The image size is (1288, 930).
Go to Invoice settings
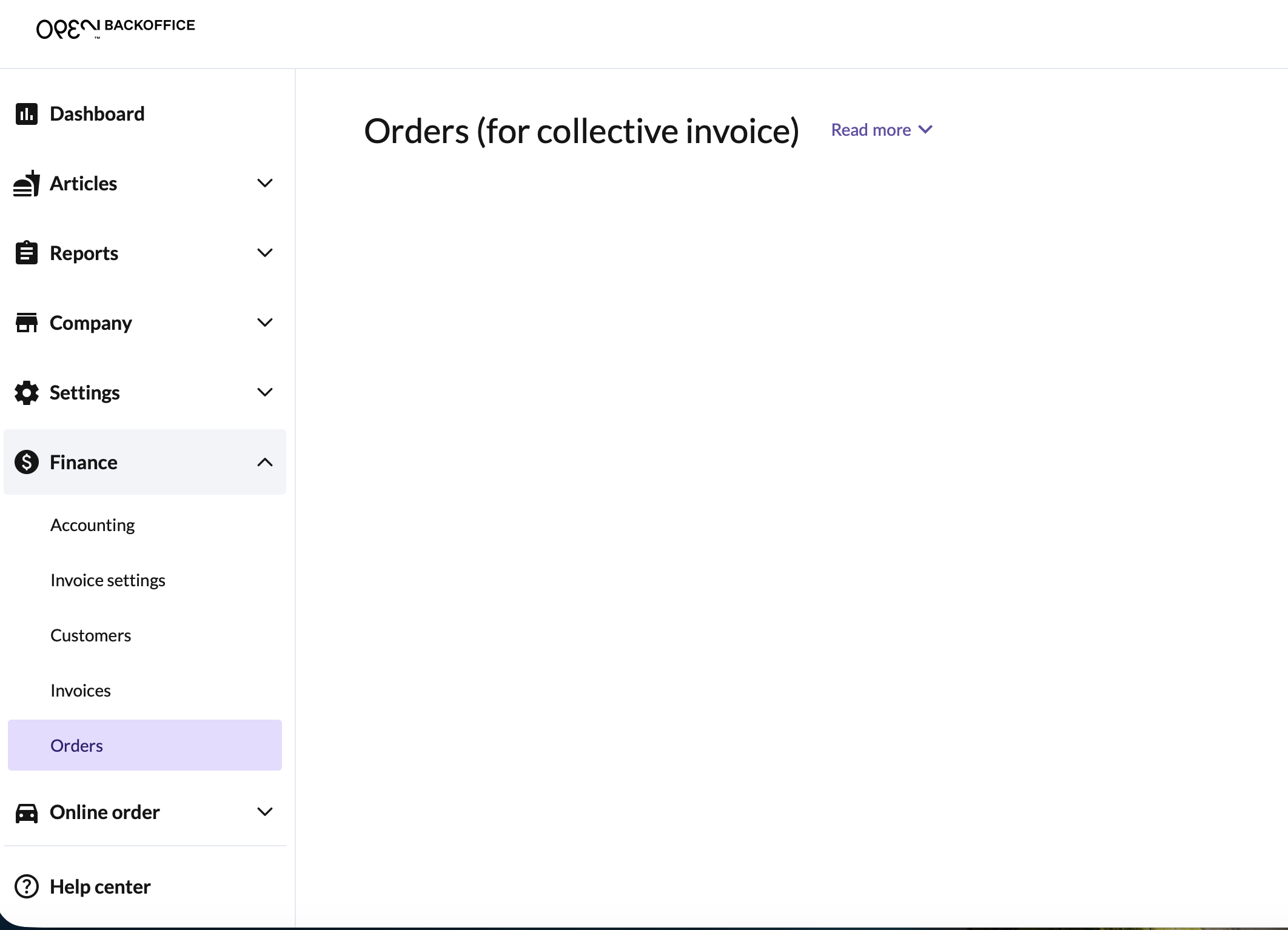[108, 580]
